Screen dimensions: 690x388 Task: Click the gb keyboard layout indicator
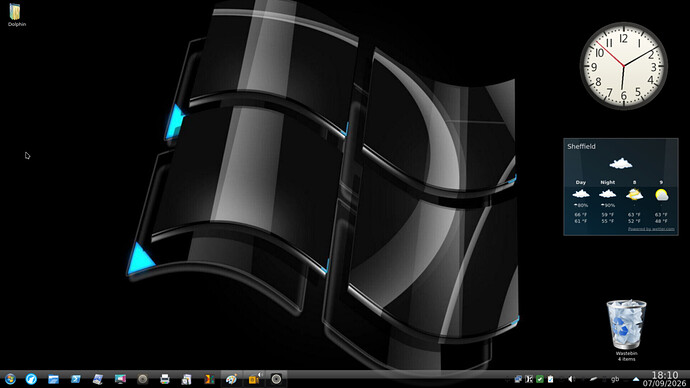615,379
